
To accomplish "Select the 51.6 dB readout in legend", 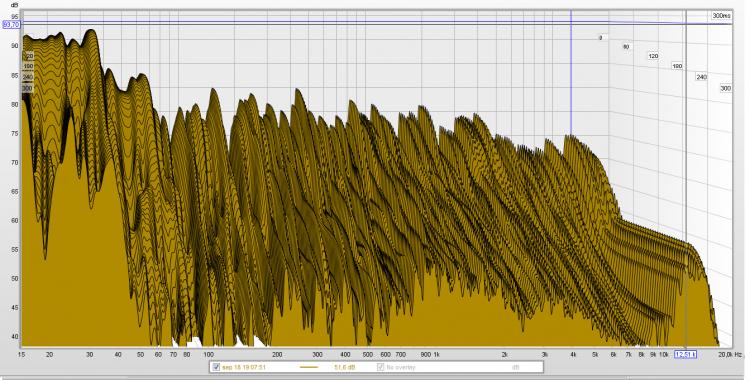I will point(344,368).
